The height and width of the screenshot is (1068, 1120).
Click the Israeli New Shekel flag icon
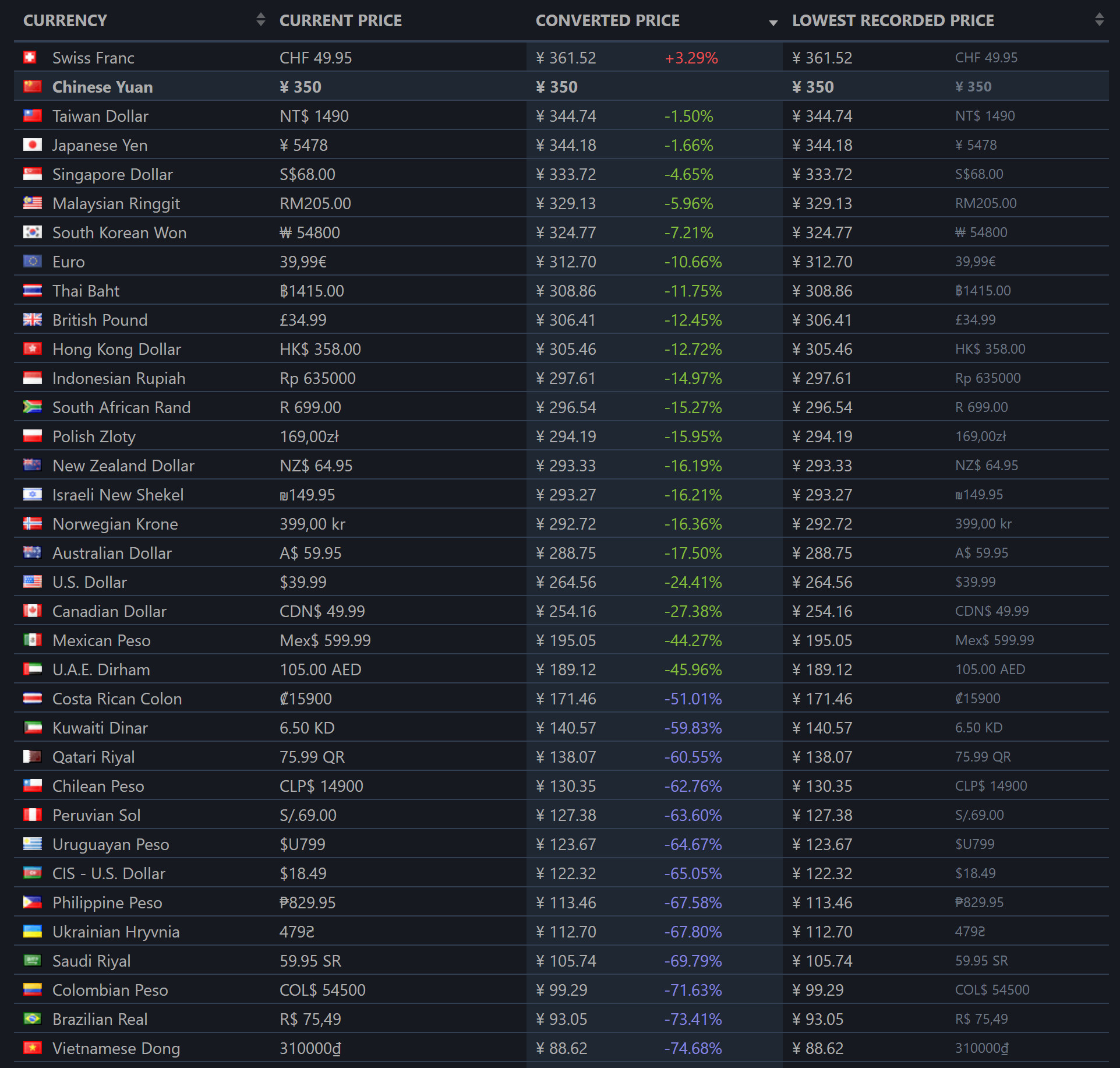[x=32, y=494]
